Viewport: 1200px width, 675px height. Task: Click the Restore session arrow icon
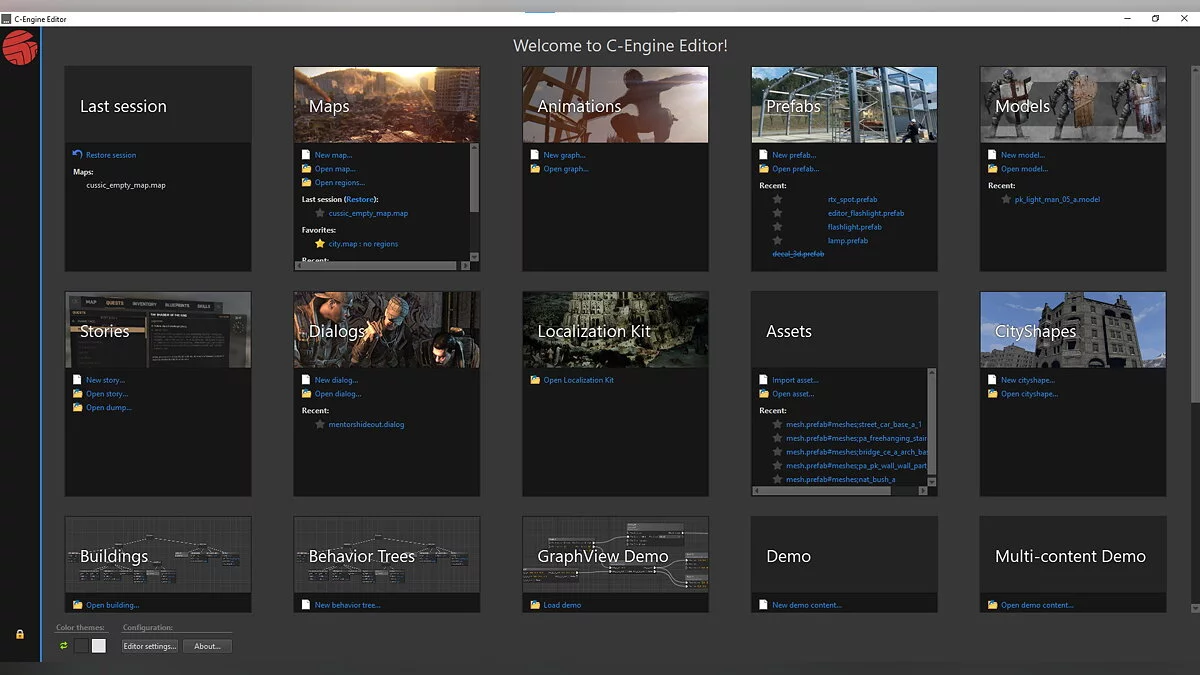coord(77,155)
